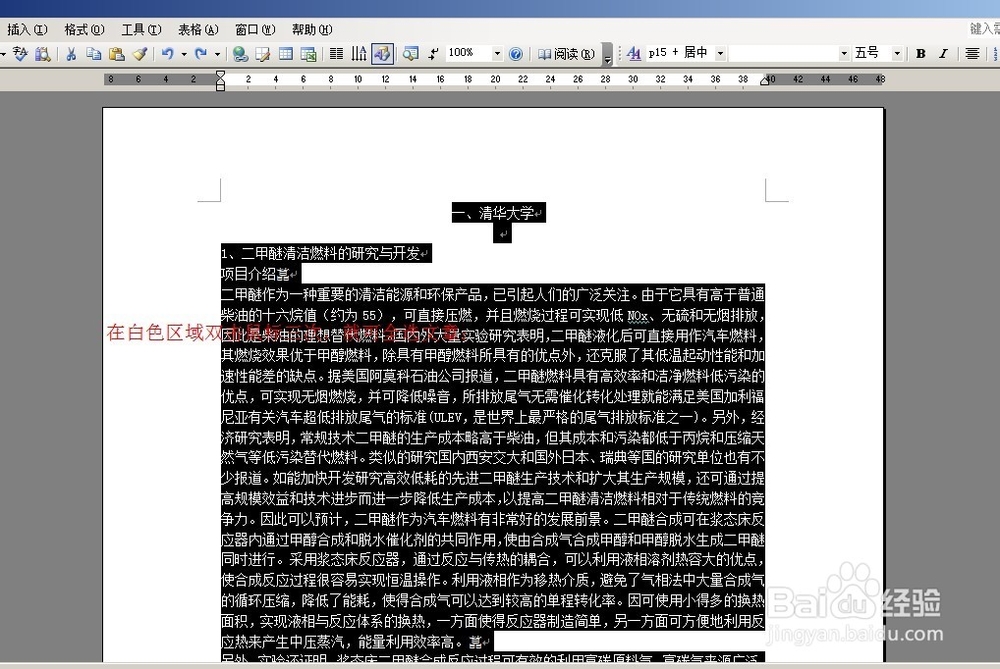The width and height of the screenshot is (1000, 669).
Task: Apply italic formatting with the I button
Action: [942, 53]
